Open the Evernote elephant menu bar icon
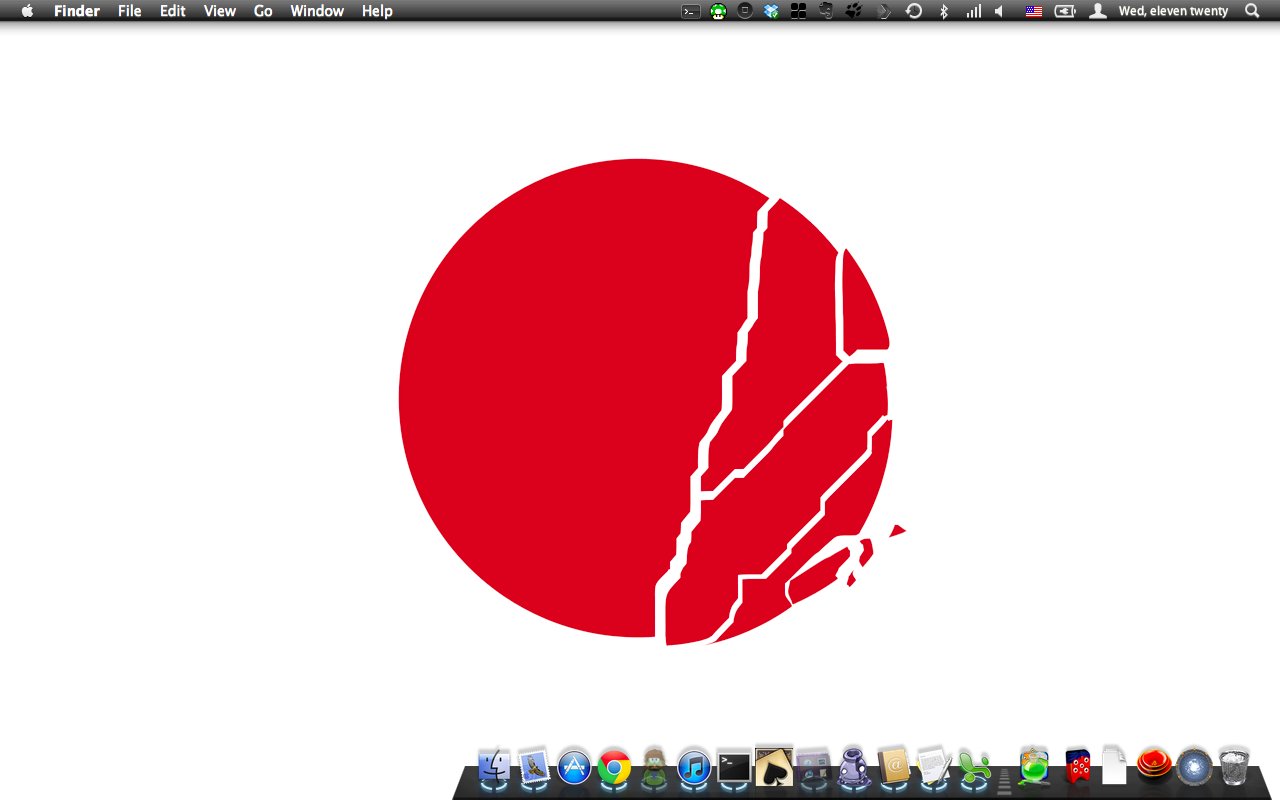The image size is (1280, 800). pos(826,11)
